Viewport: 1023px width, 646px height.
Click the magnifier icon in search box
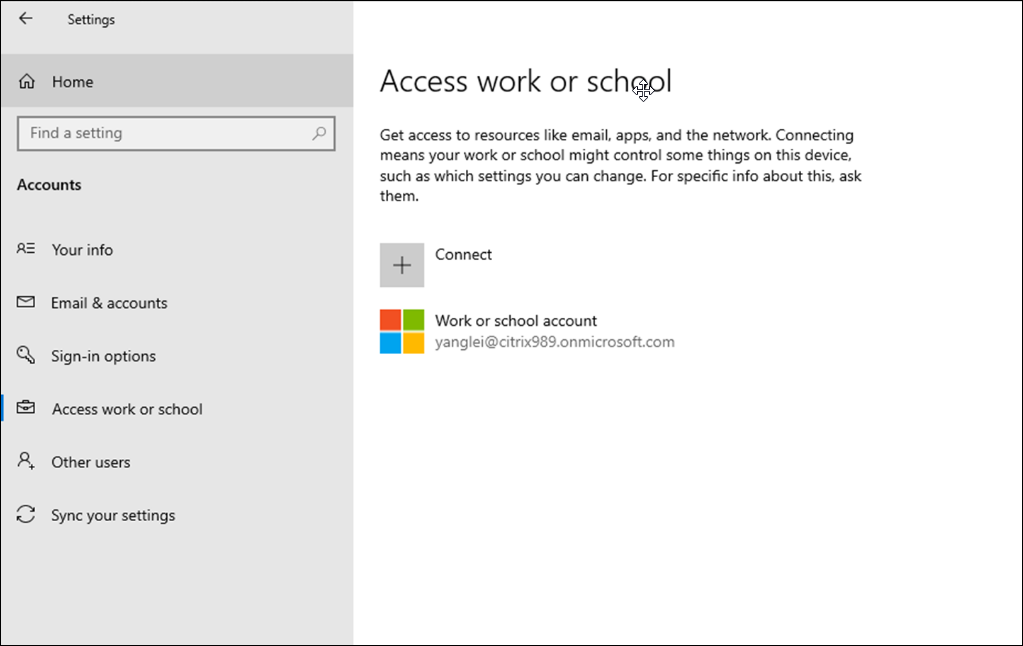[319, 133]
